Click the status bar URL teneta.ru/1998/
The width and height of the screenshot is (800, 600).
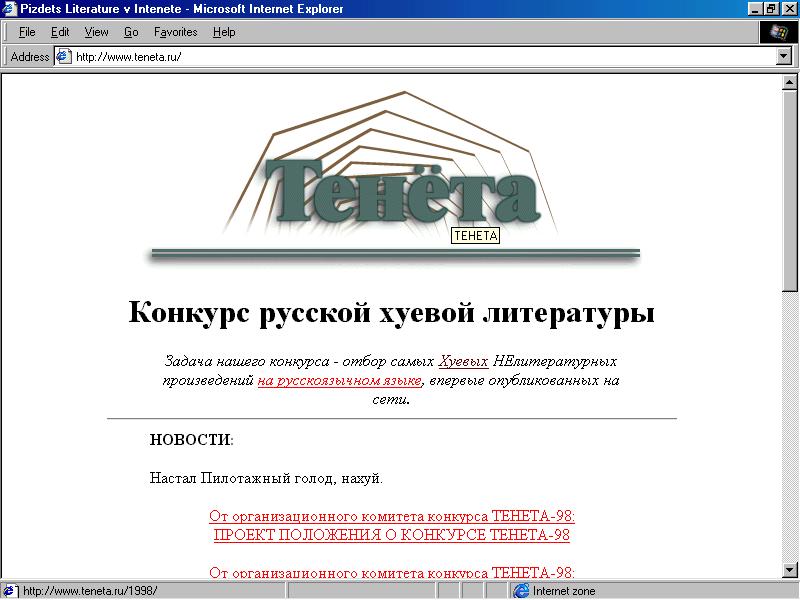point(90,591)
